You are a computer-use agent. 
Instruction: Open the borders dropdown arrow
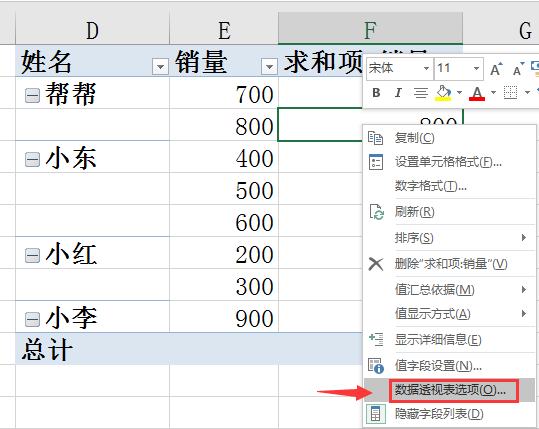point(527,92)
